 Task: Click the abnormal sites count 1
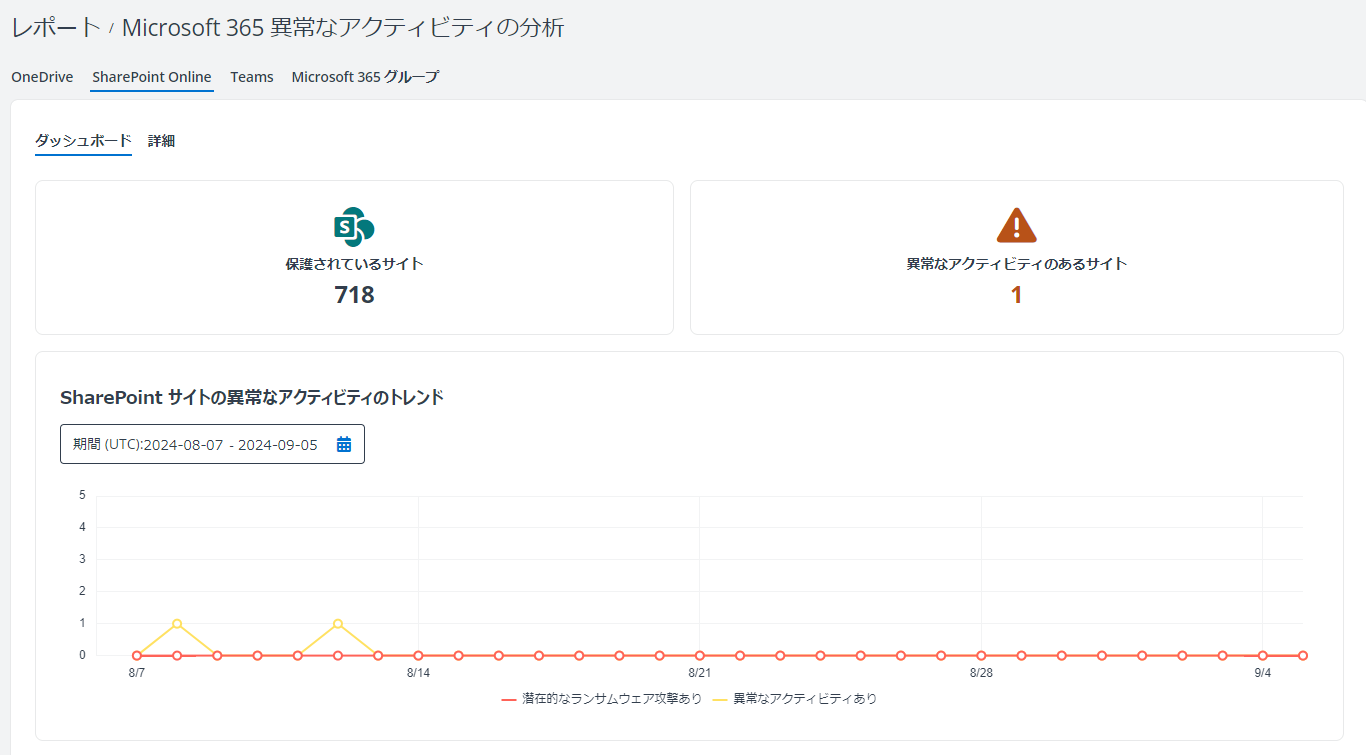1016,295
